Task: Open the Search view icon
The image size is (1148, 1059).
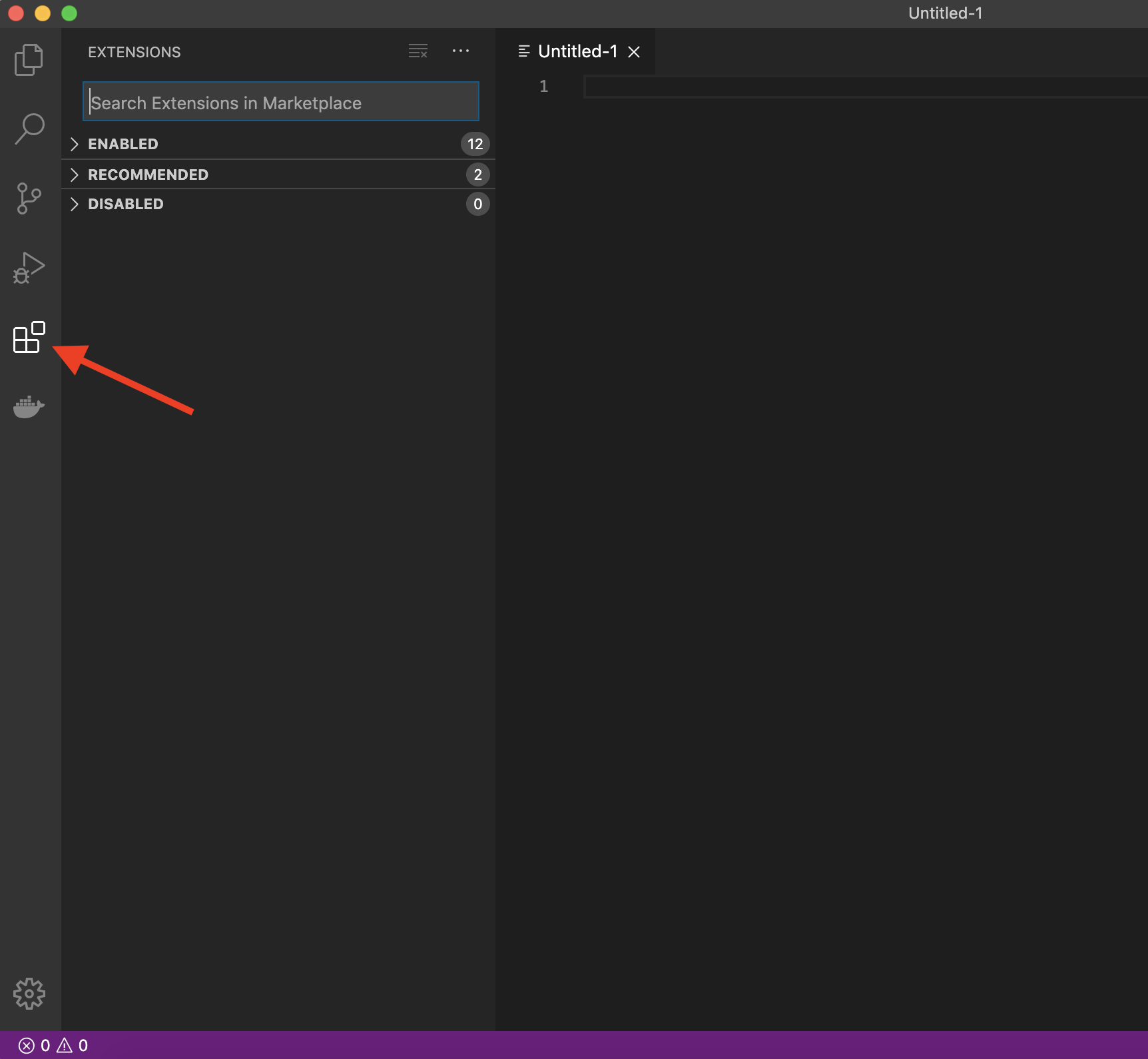Action: pyautogui.click(x=29, y=129)
